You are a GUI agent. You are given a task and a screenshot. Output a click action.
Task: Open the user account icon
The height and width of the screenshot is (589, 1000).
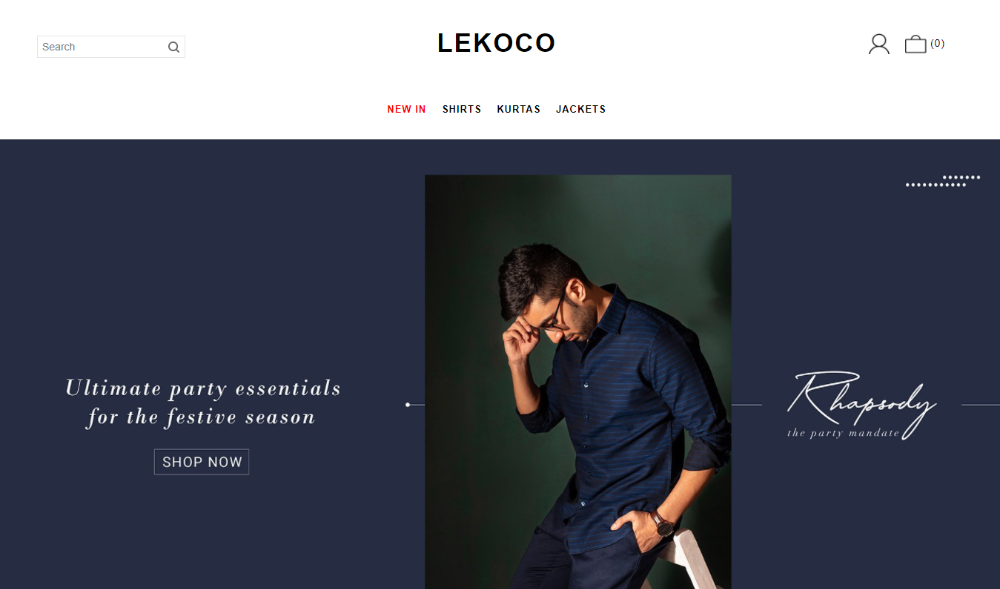879,44
